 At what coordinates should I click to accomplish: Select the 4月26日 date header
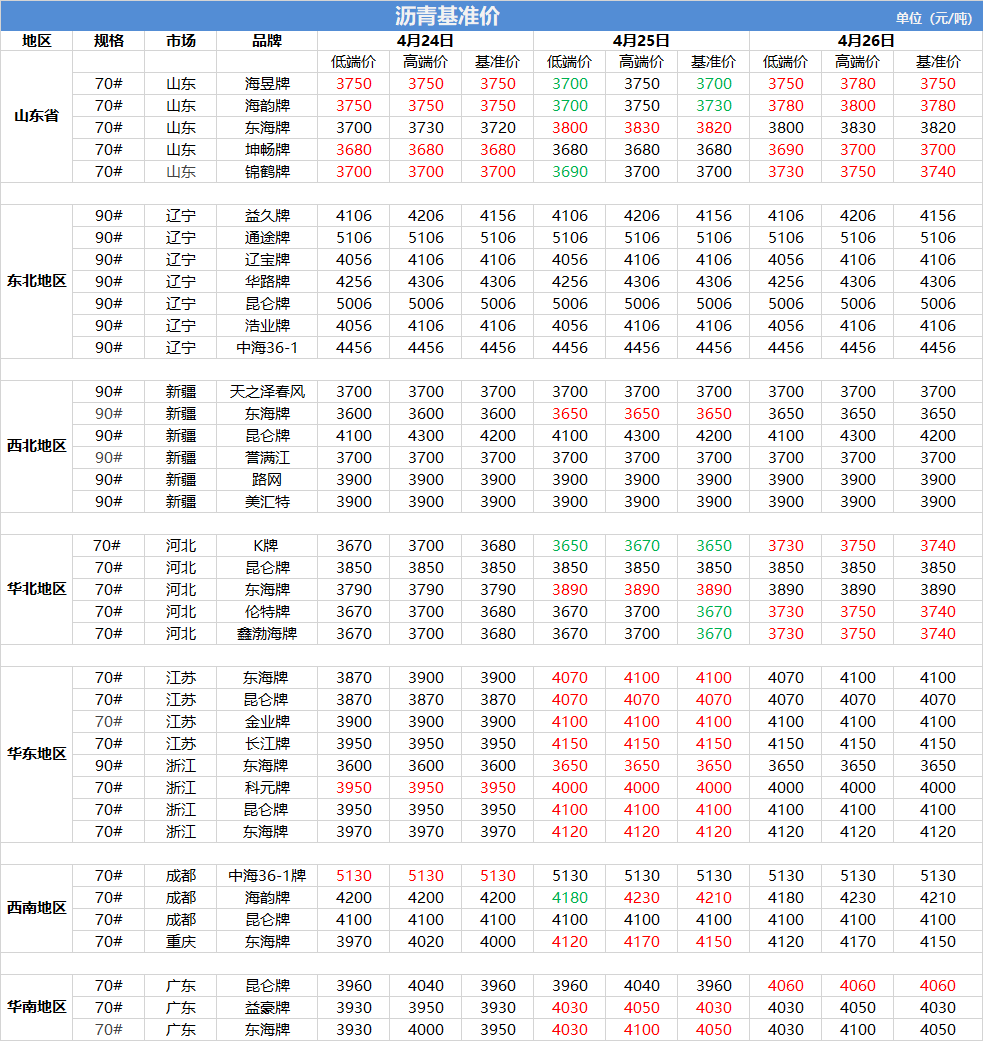pos(865,41)
